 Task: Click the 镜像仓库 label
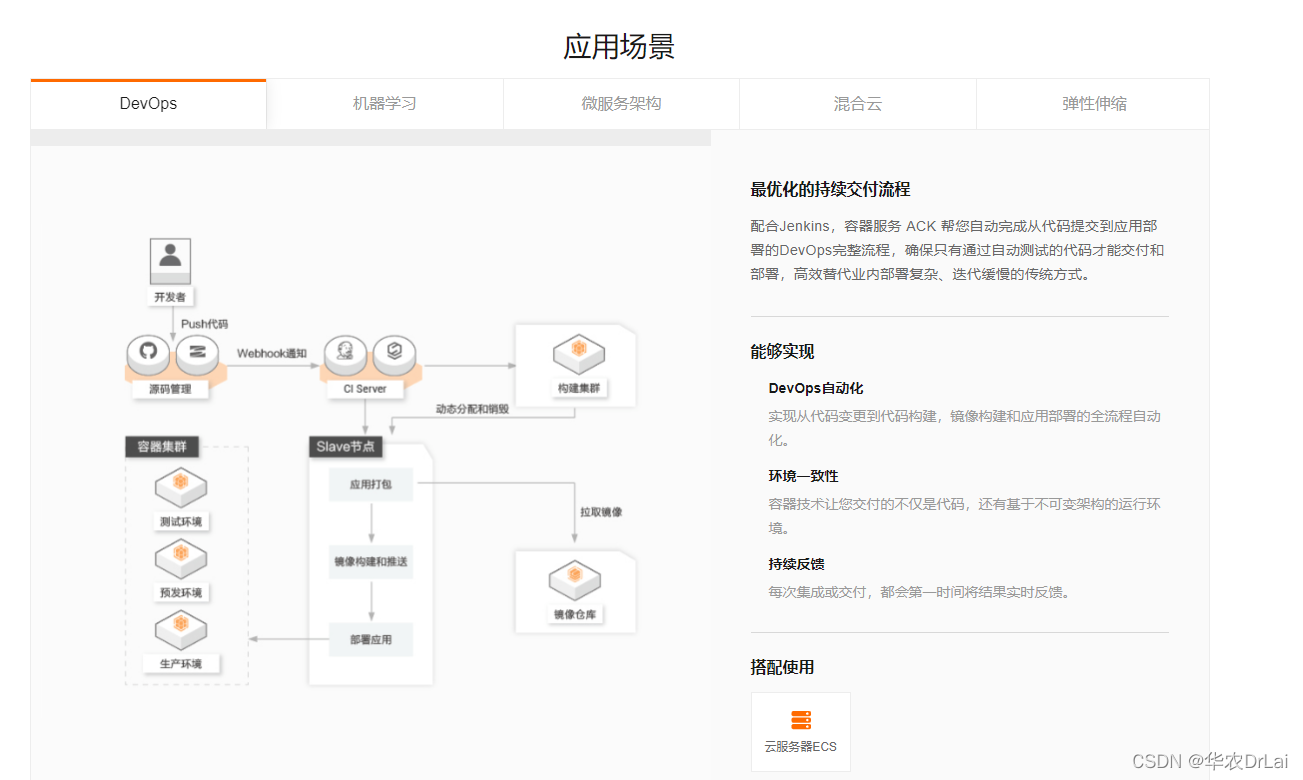pos(575,614)
